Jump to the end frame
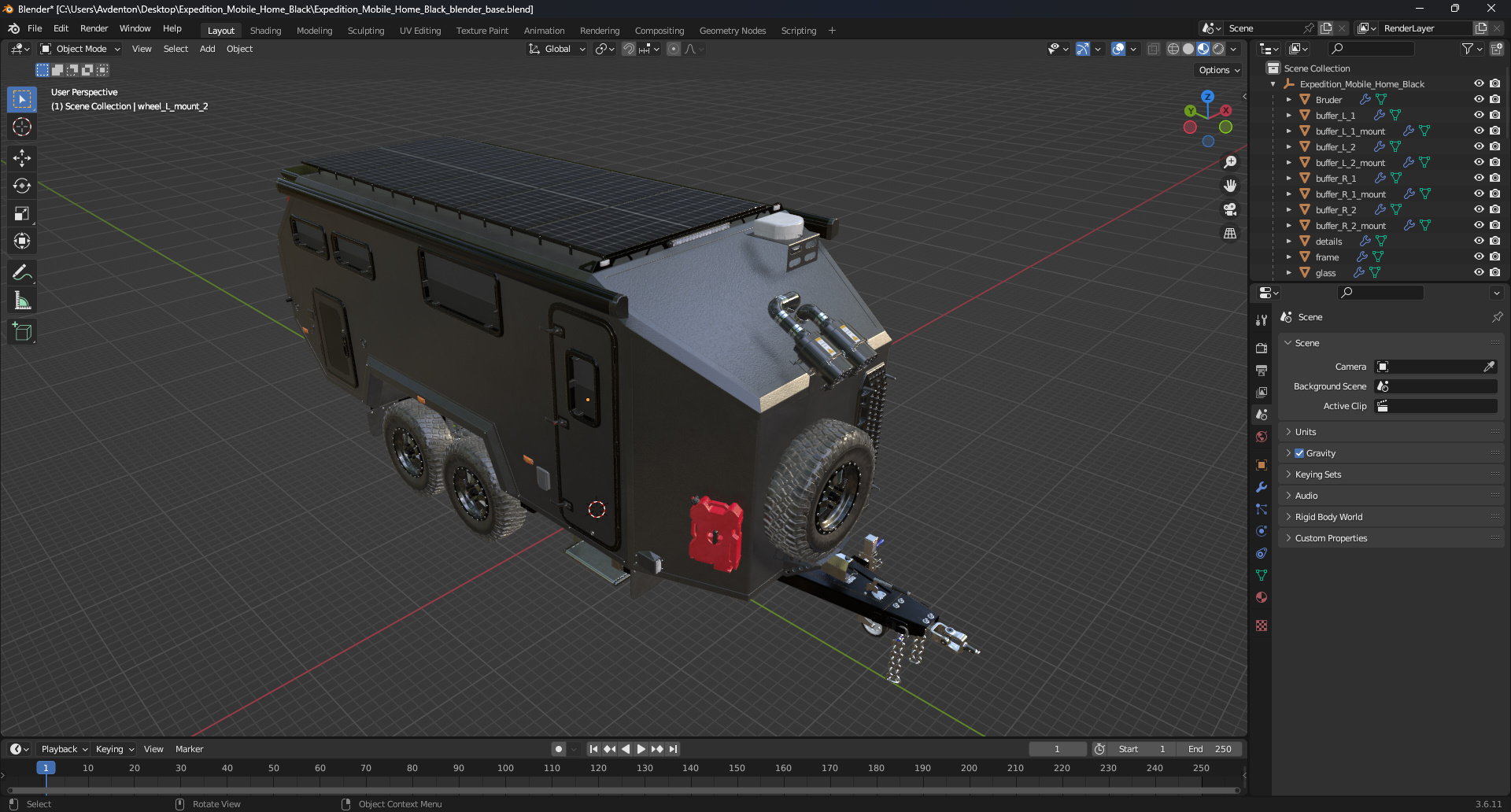The width and height of the screenshot is (1511, 812). pos(673,749)
